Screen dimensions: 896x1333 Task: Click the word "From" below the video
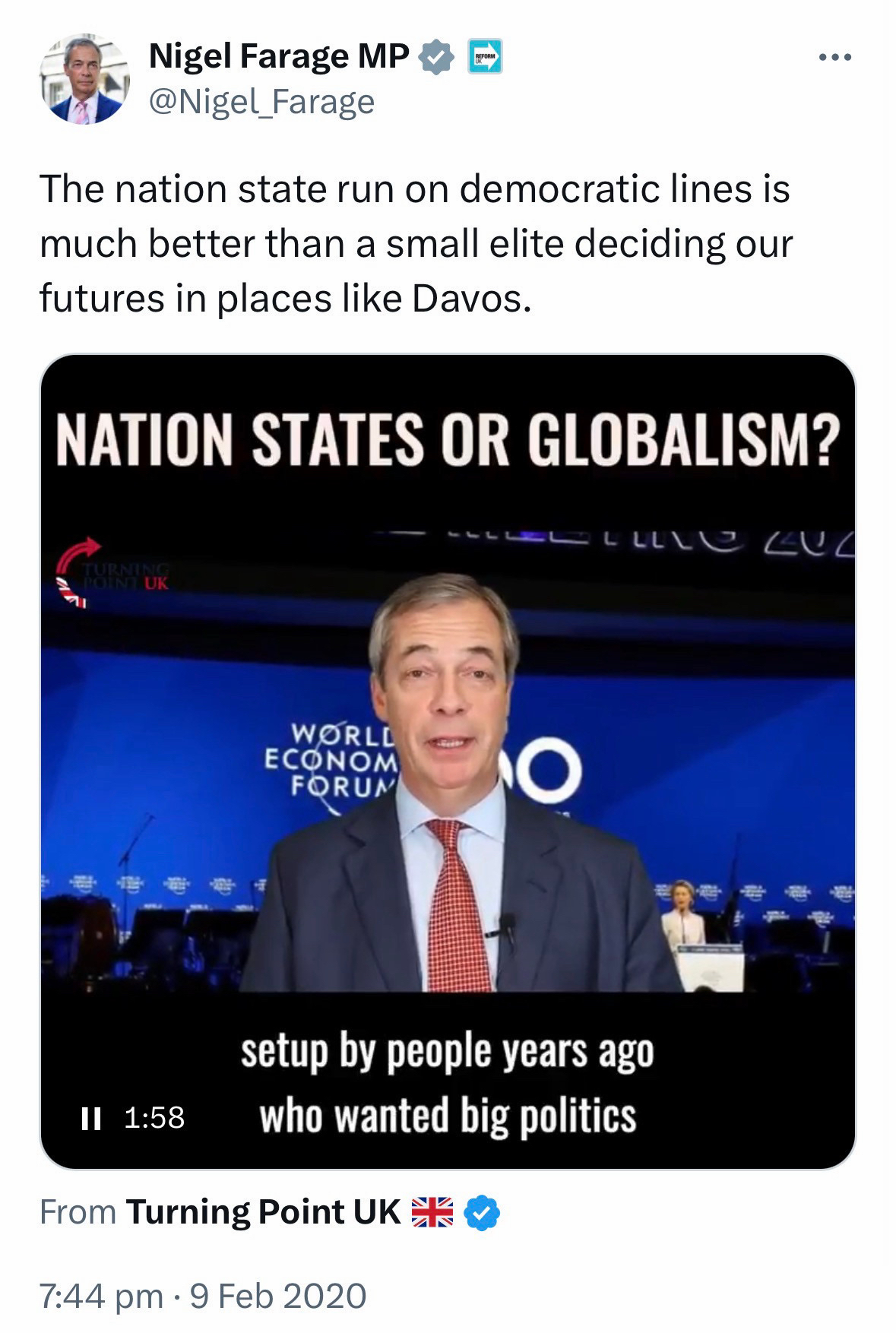(x=78, y=1212)
